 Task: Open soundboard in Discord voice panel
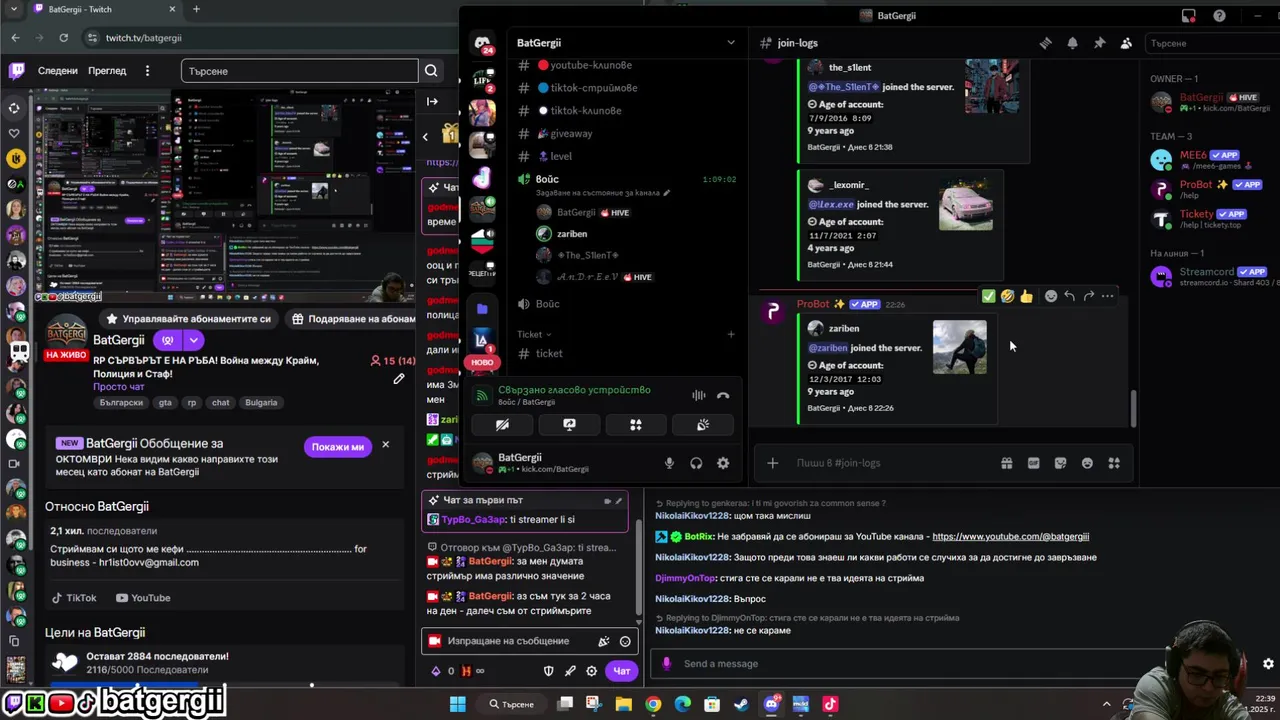click(703, 425)
